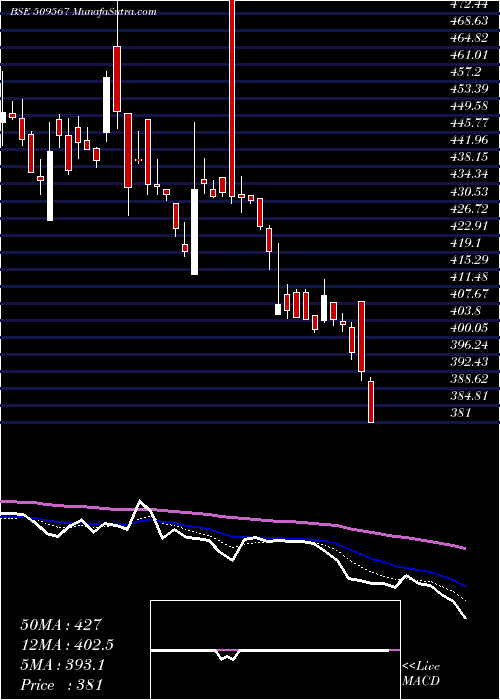The height and width of the screenshot is (700, 500).
Task: Click the 445.77 price axis label
Action: [467, 123]
